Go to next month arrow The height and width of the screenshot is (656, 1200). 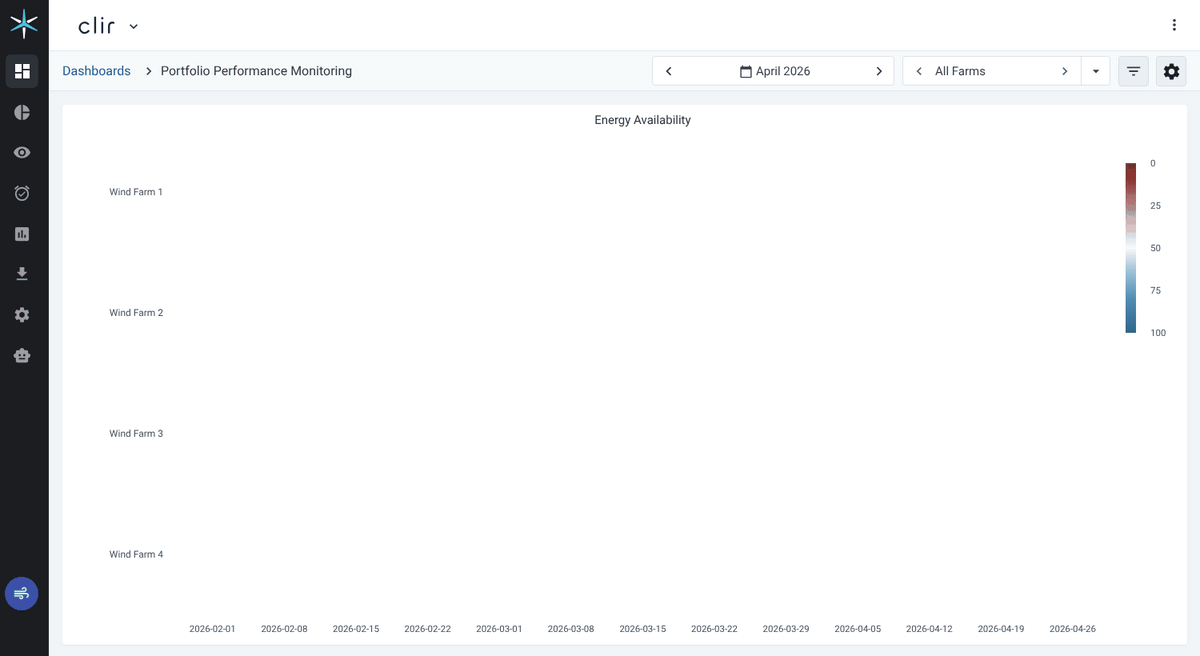coord(879,71)
